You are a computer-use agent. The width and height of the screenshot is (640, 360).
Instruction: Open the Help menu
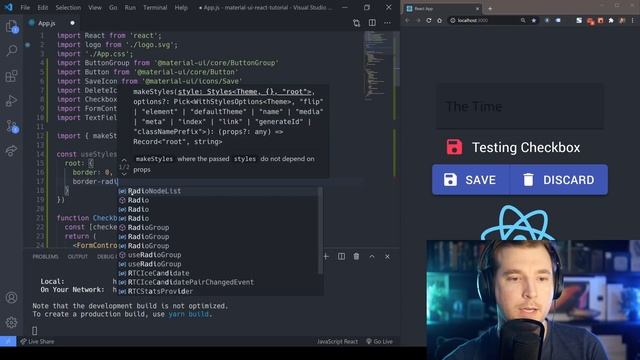pyautogui.click(x=181, y=7)
